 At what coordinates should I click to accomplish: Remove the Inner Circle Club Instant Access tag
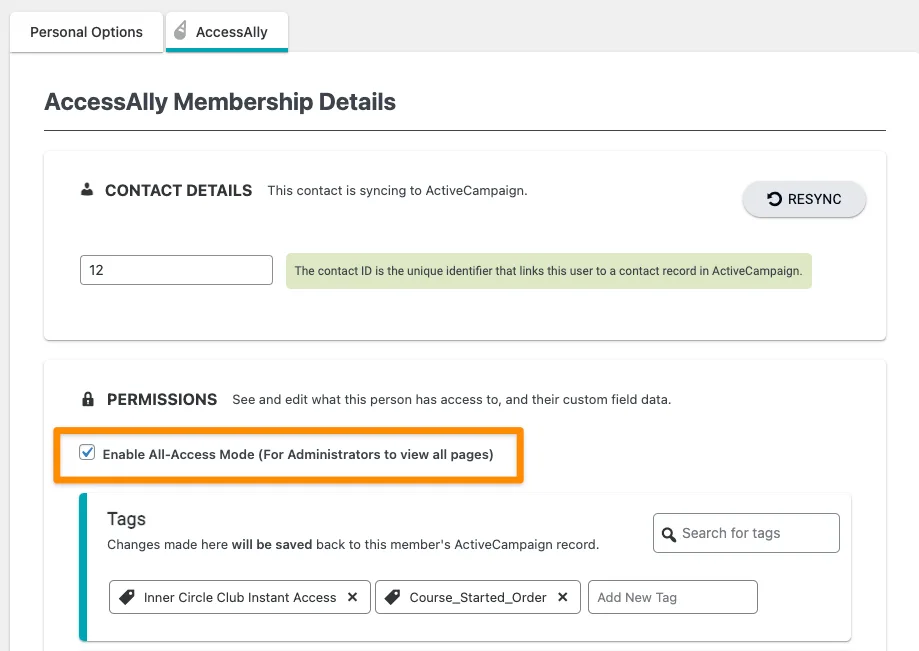point(352,597)
